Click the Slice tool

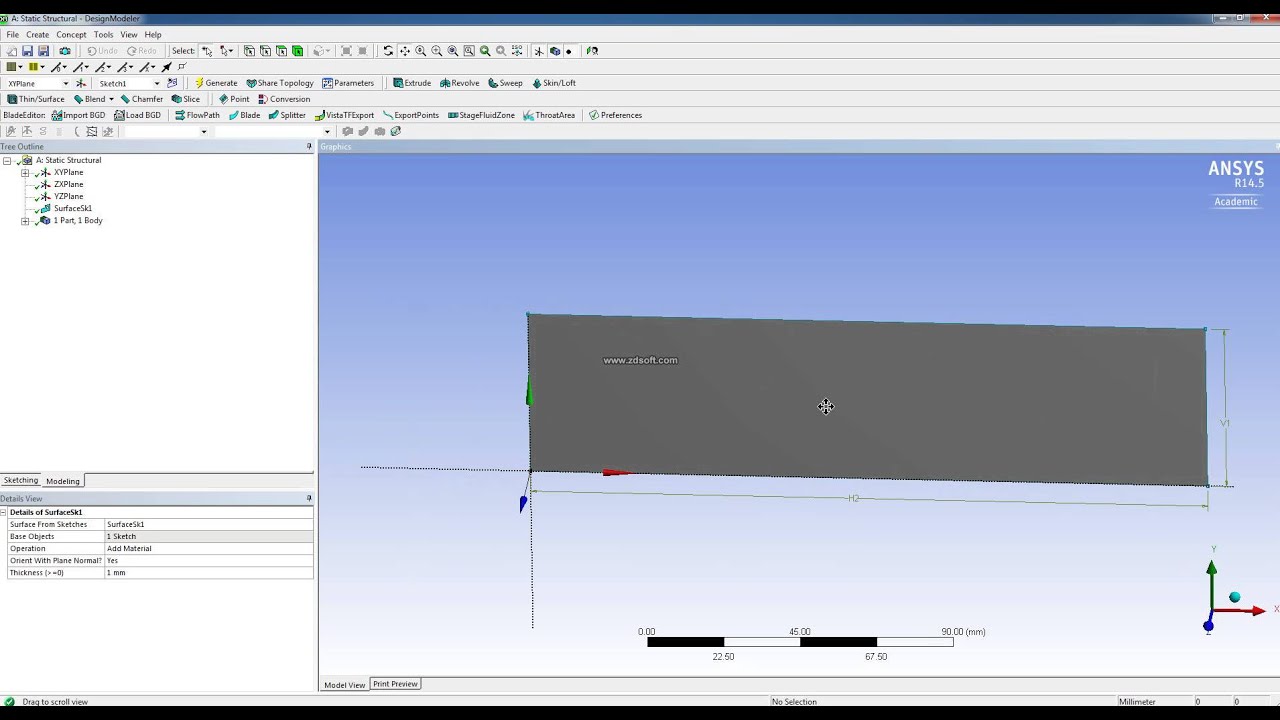[x=185, y=99]
